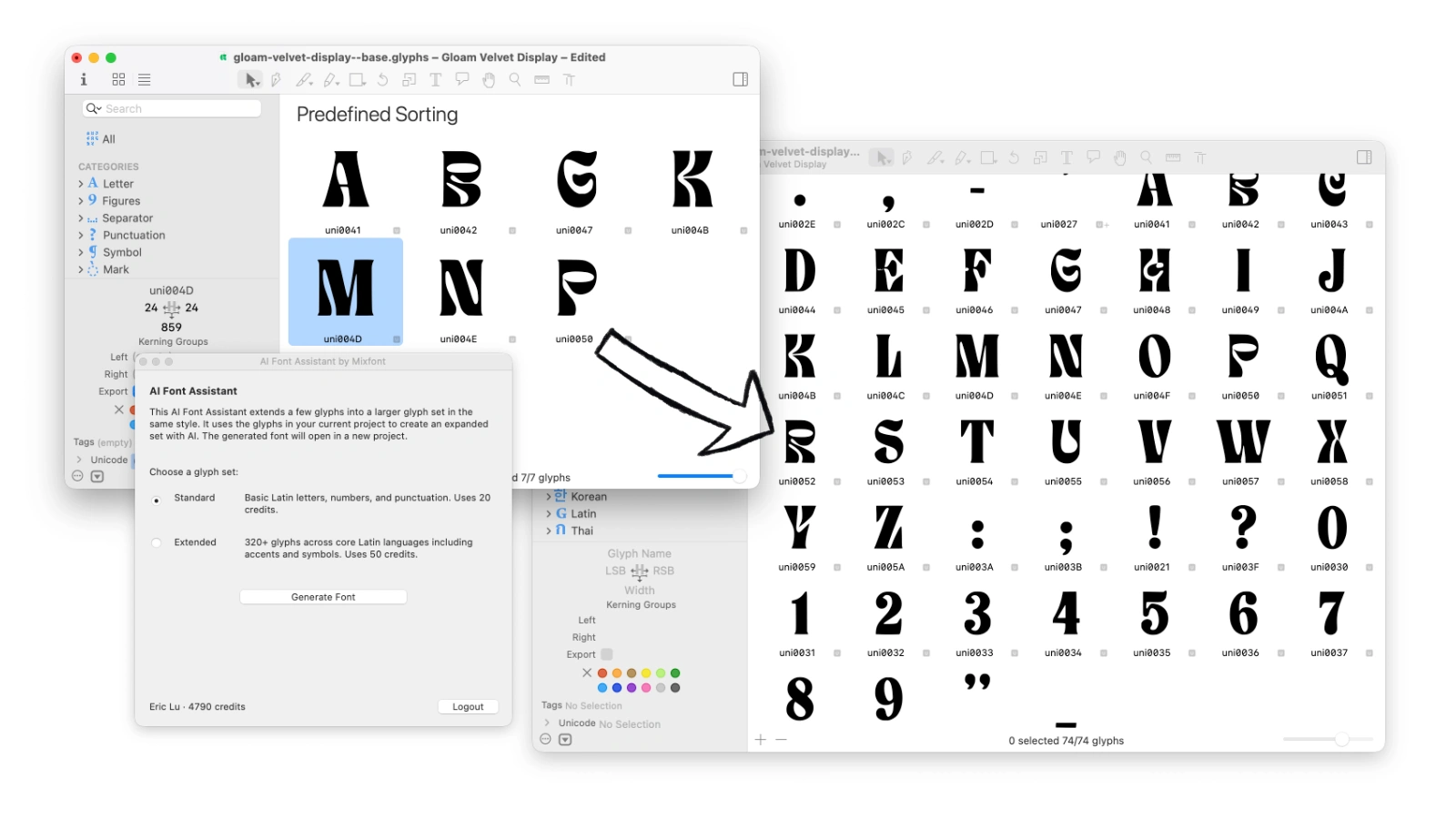Select the uni003F question mark glyph
This screenshot has height=819, width=1456.
tap(1243, 535)
